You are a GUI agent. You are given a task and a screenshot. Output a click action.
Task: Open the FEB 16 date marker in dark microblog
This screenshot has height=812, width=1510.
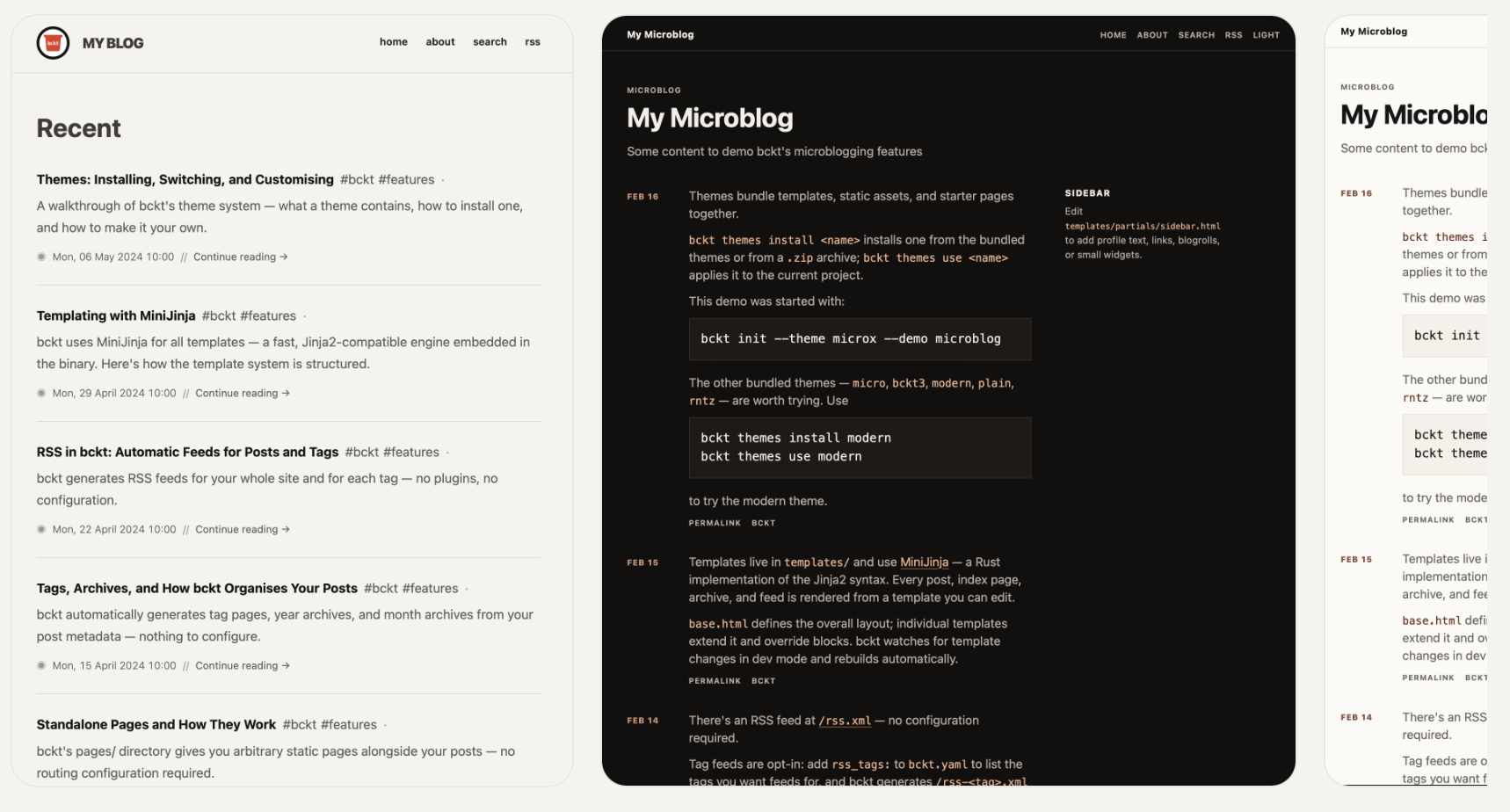(x=642, y=197)
